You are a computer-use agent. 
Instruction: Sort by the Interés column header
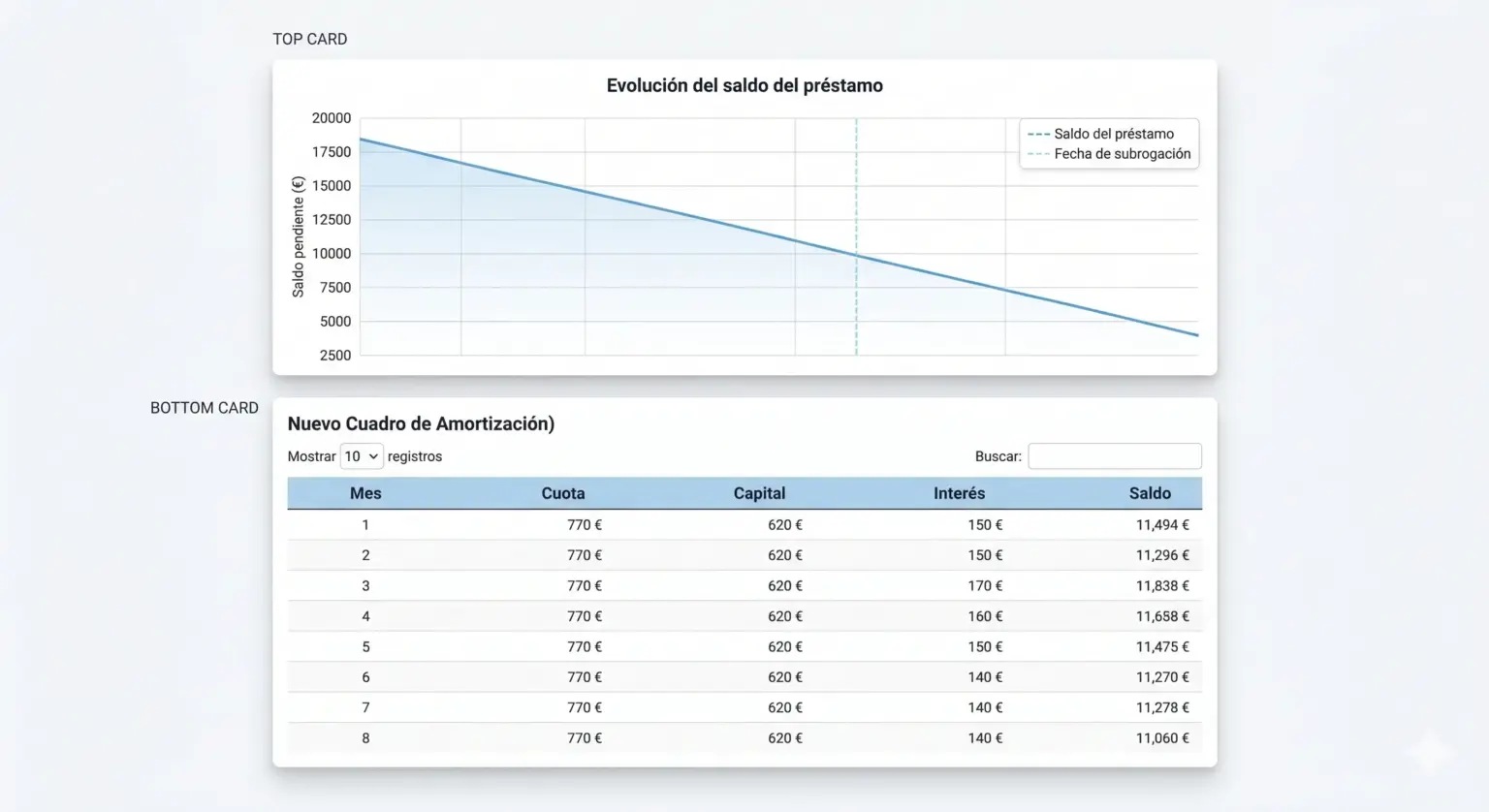point(959,493)
